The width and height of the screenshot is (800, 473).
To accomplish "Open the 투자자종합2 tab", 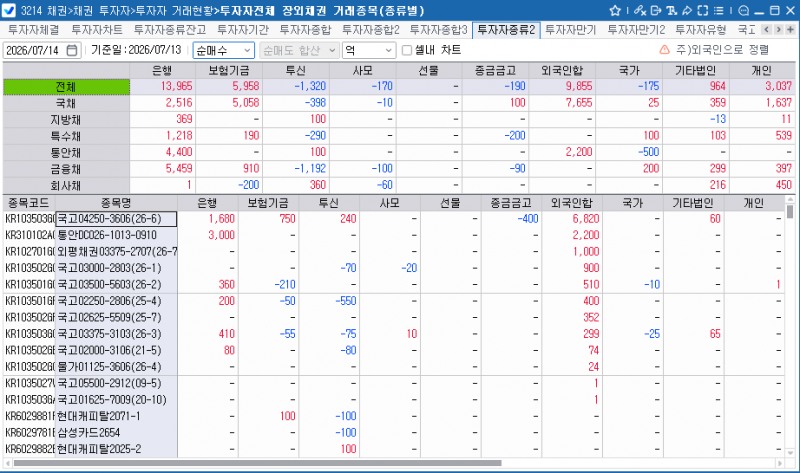I will tap(371, 30).
